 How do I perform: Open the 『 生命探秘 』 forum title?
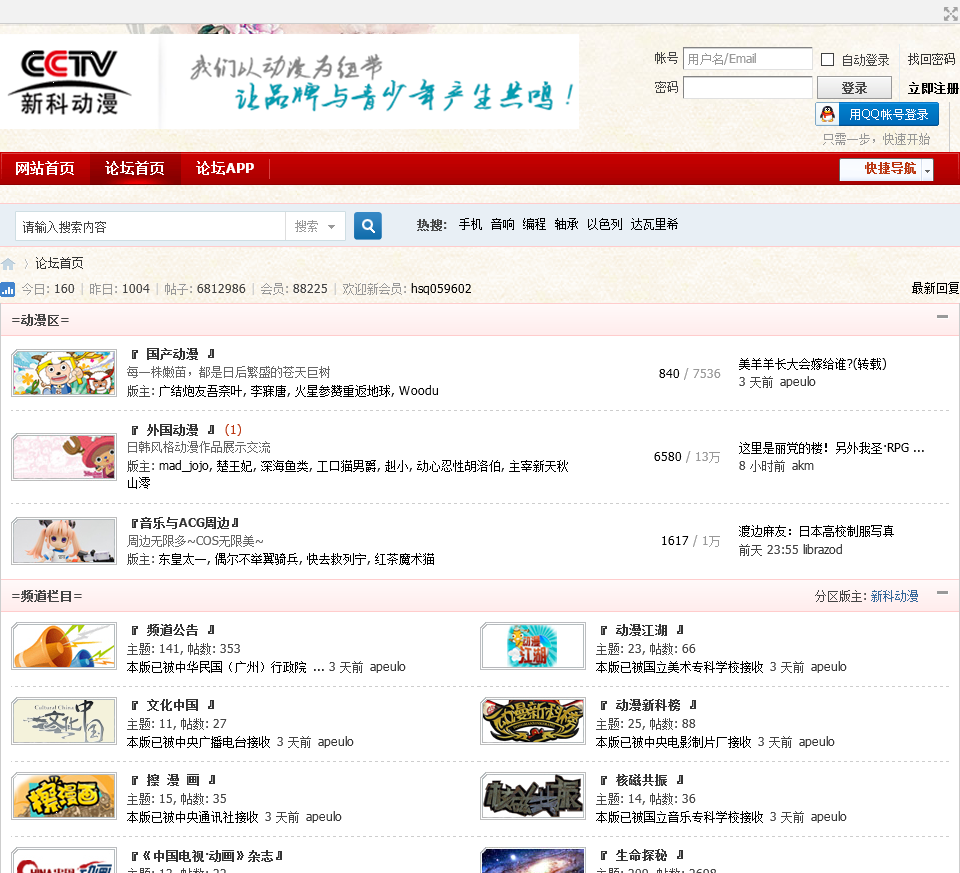pyautogui.click(x=642, y=856)
